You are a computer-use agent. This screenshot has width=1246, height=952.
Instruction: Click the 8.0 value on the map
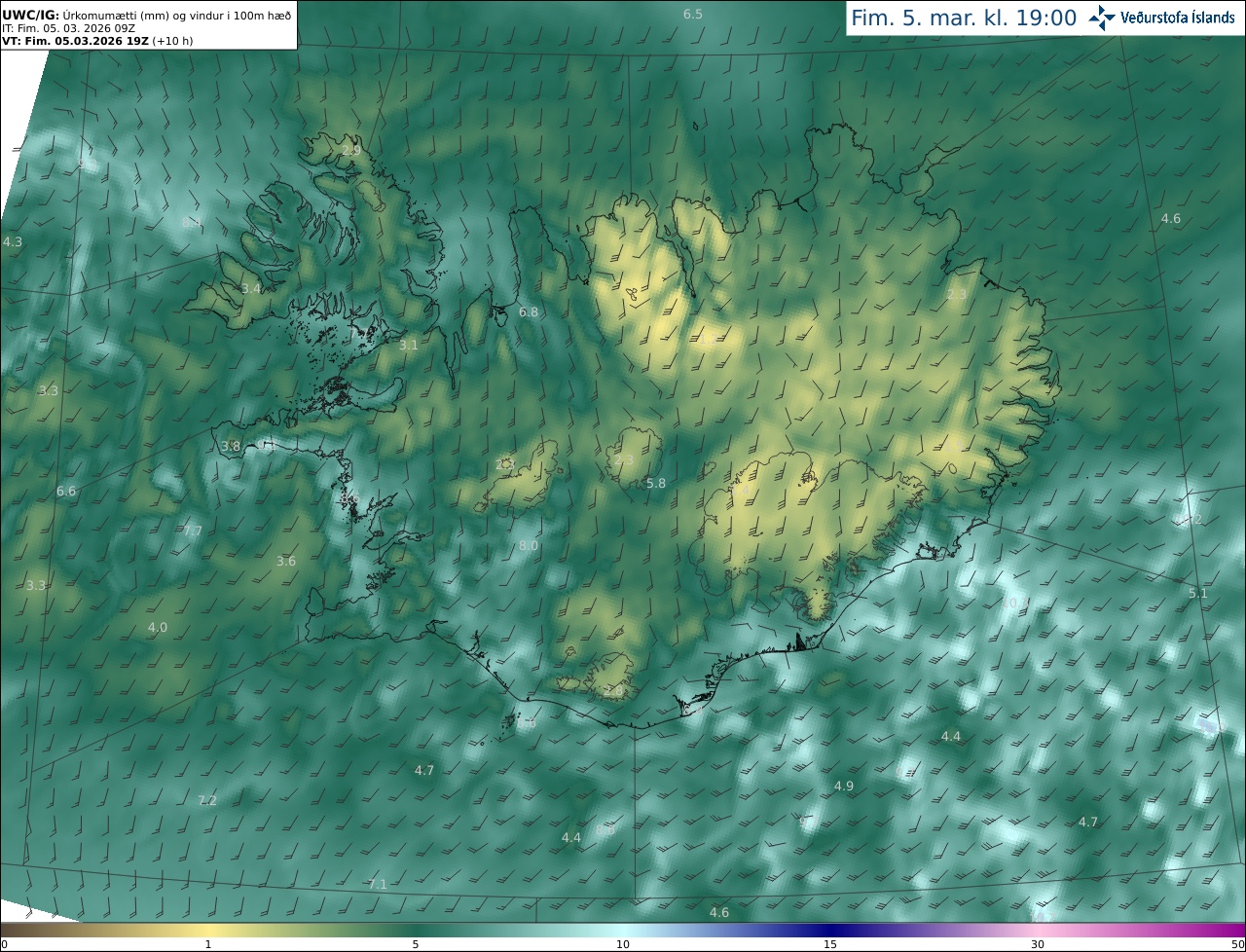(x=529, y=546)
